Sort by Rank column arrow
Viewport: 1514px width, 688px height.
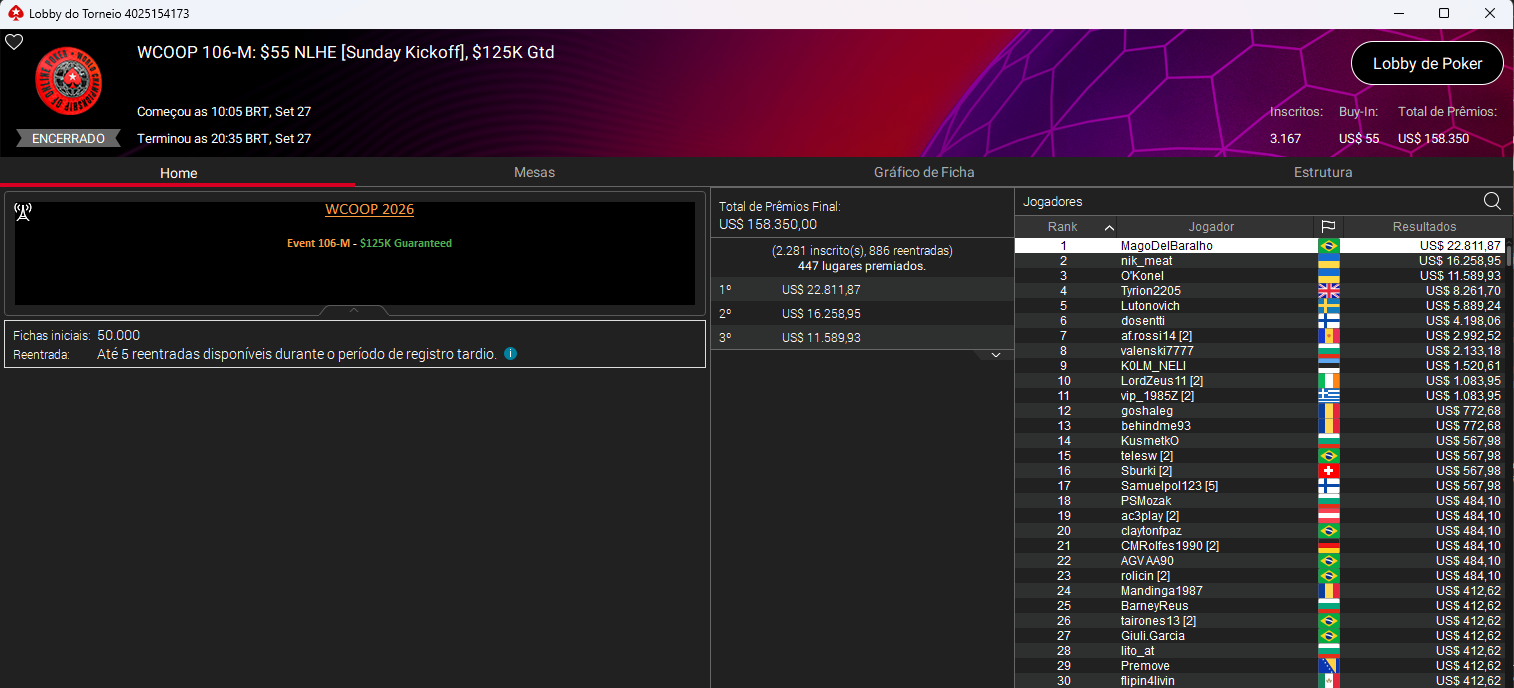(1109, 228)
